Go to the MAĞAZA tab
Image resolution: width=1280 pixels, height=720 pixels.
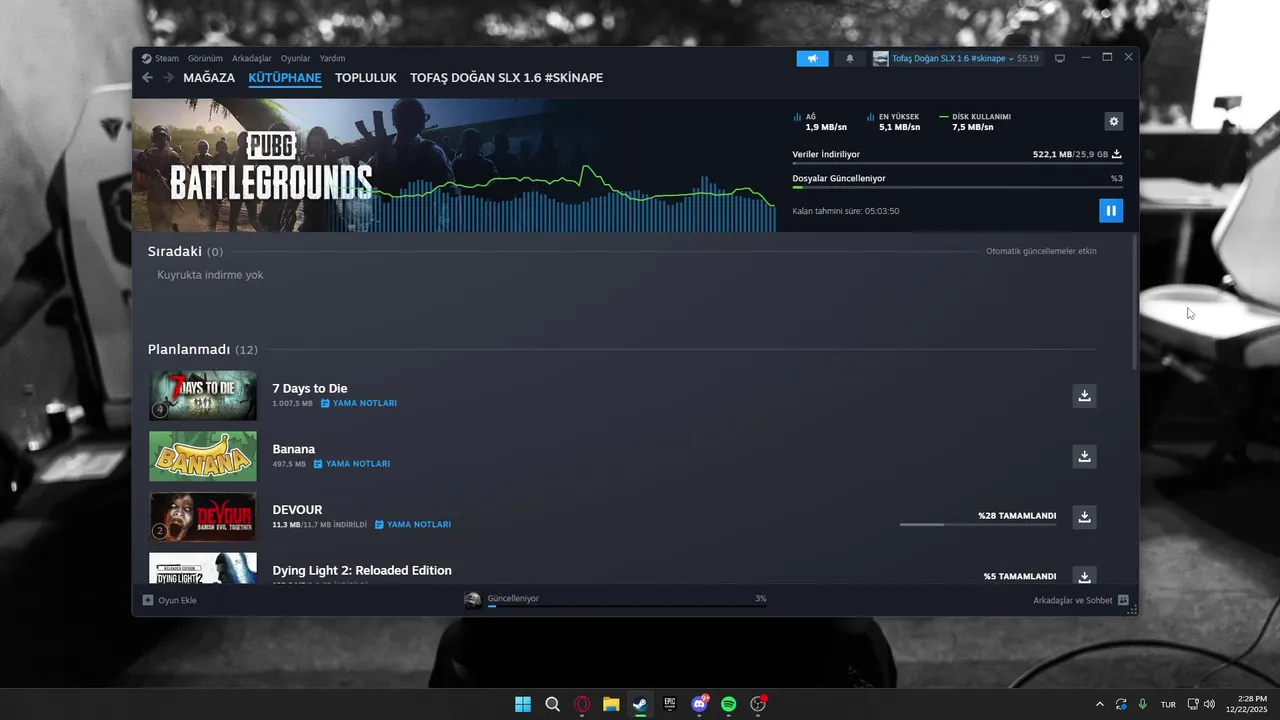pos(209,78)
